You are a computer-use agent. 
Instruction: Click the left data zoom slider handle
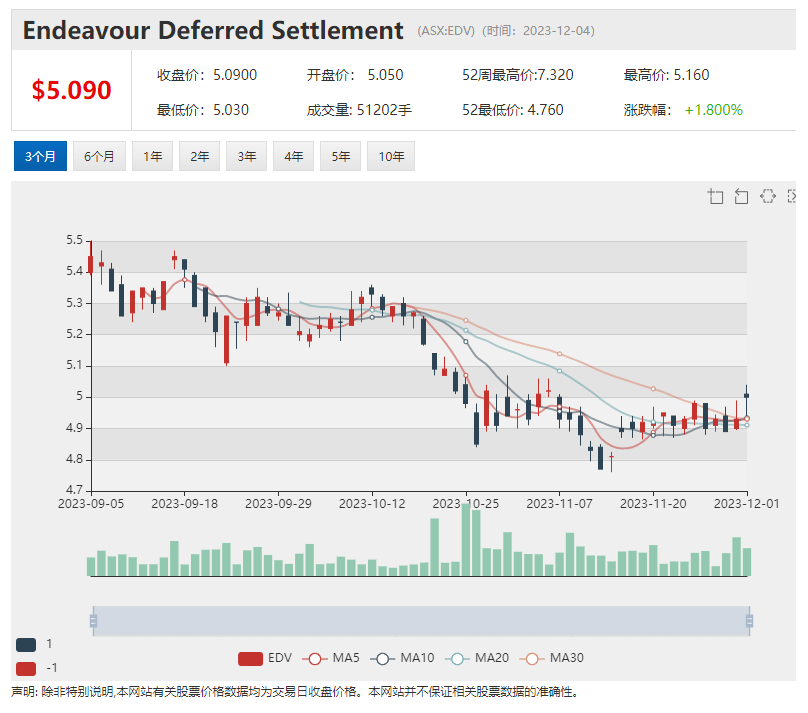pos(93,621)
